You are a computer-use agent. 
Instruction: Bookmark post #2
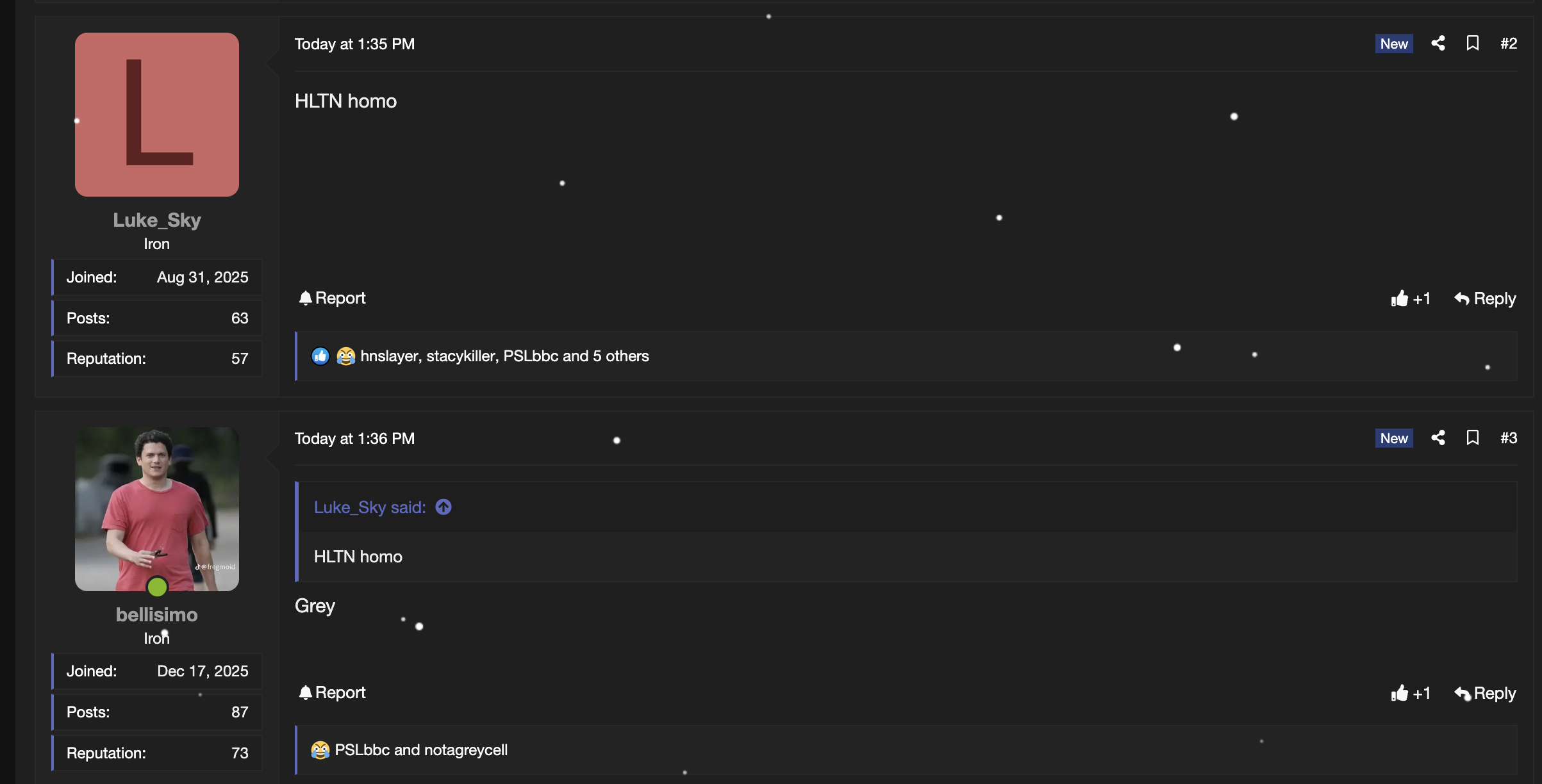pos(1473,44)
